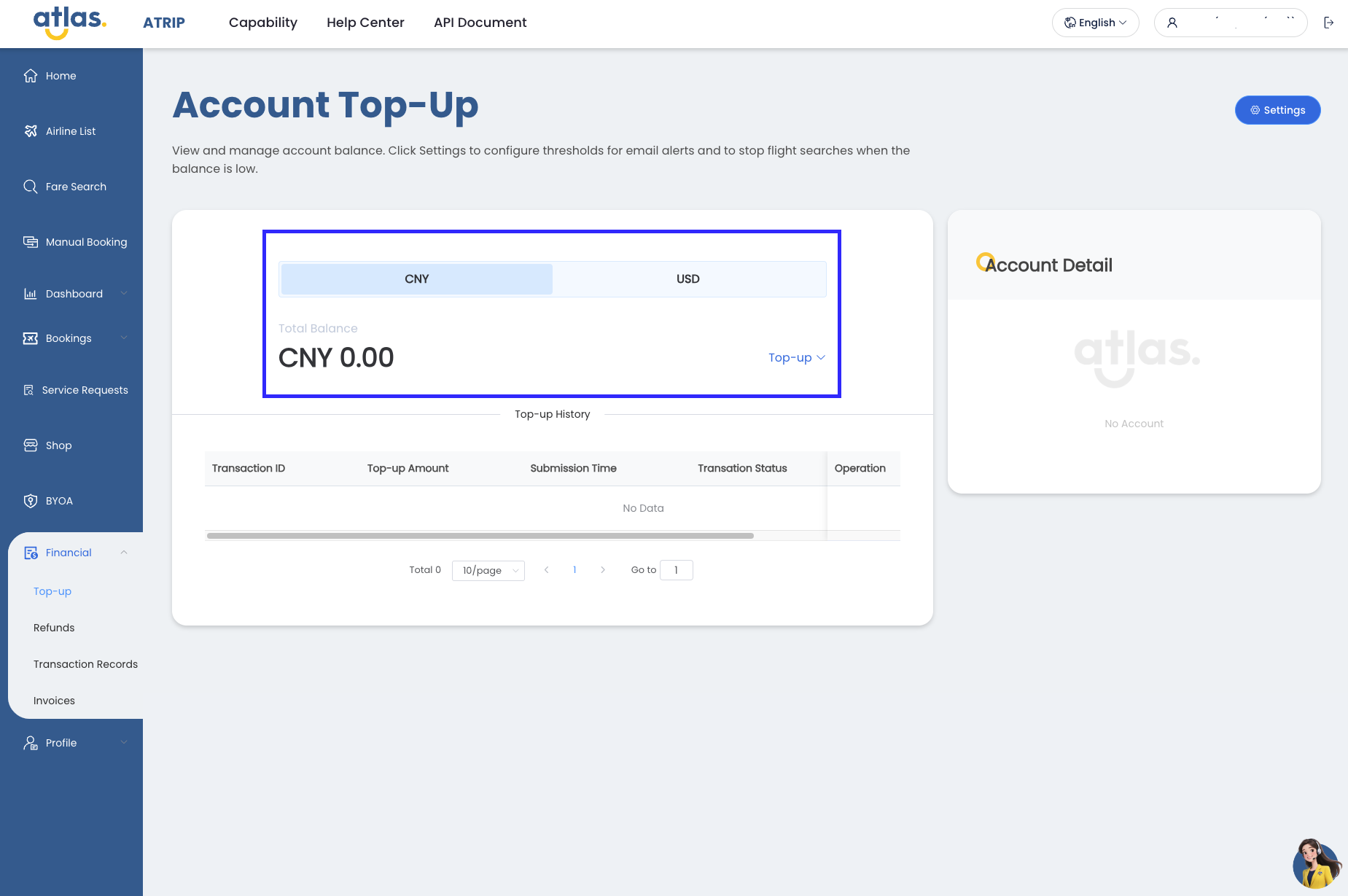Viewport: 1348px width, 896px height.
Task: Click the blue Settings button
Action: pos(1277,110)
